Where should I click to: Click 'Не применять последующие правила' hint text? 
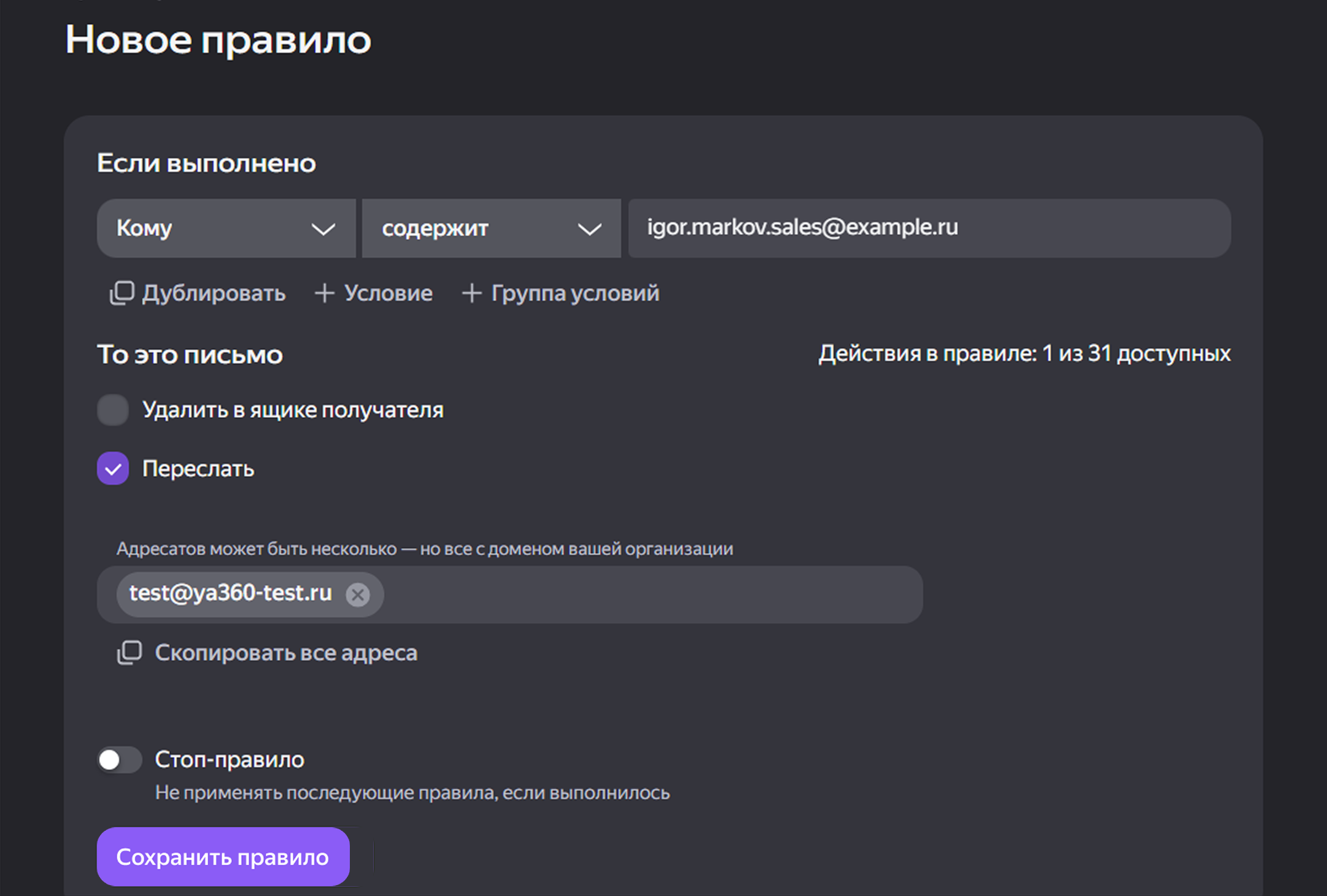point(412,793)
